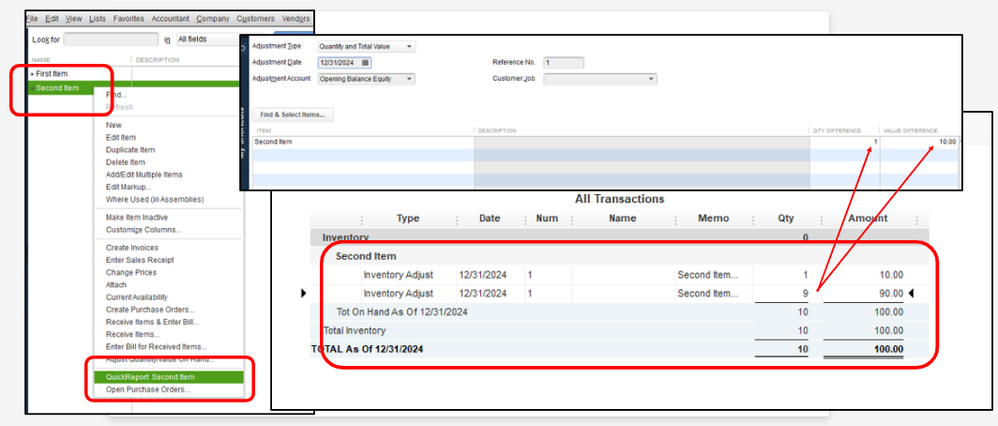Choose Change Prices from context menu
This screenshot has height=426, width=998.
131,273
